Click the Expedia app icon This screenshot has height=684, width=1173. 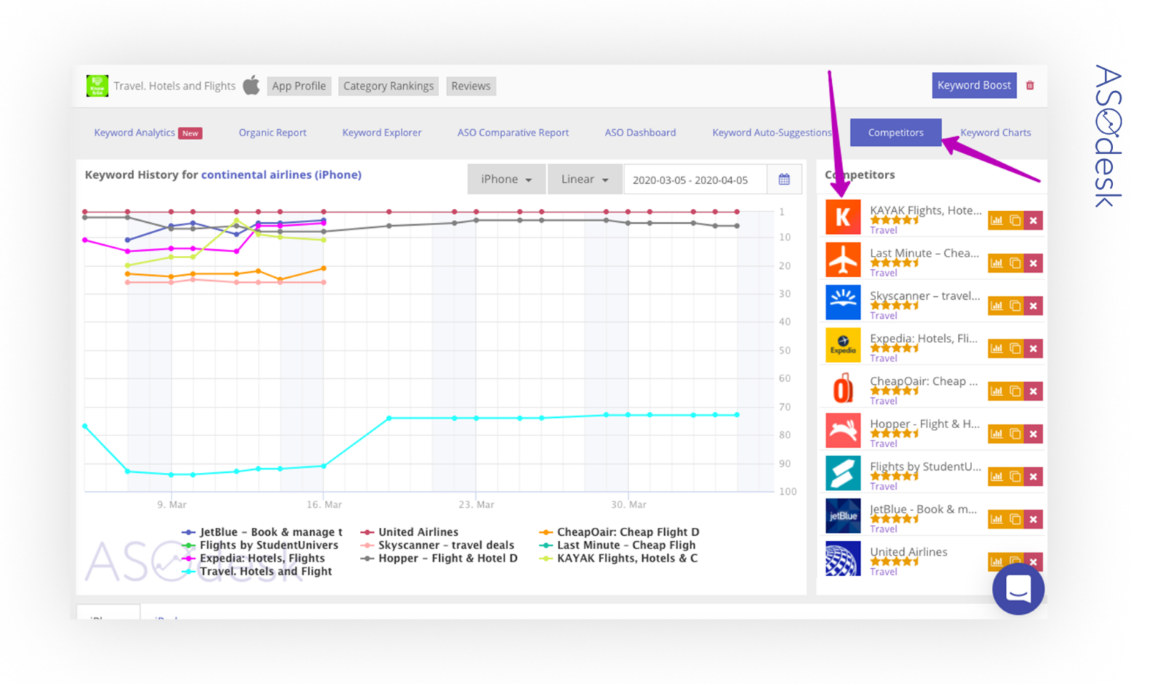pos(843,345)
